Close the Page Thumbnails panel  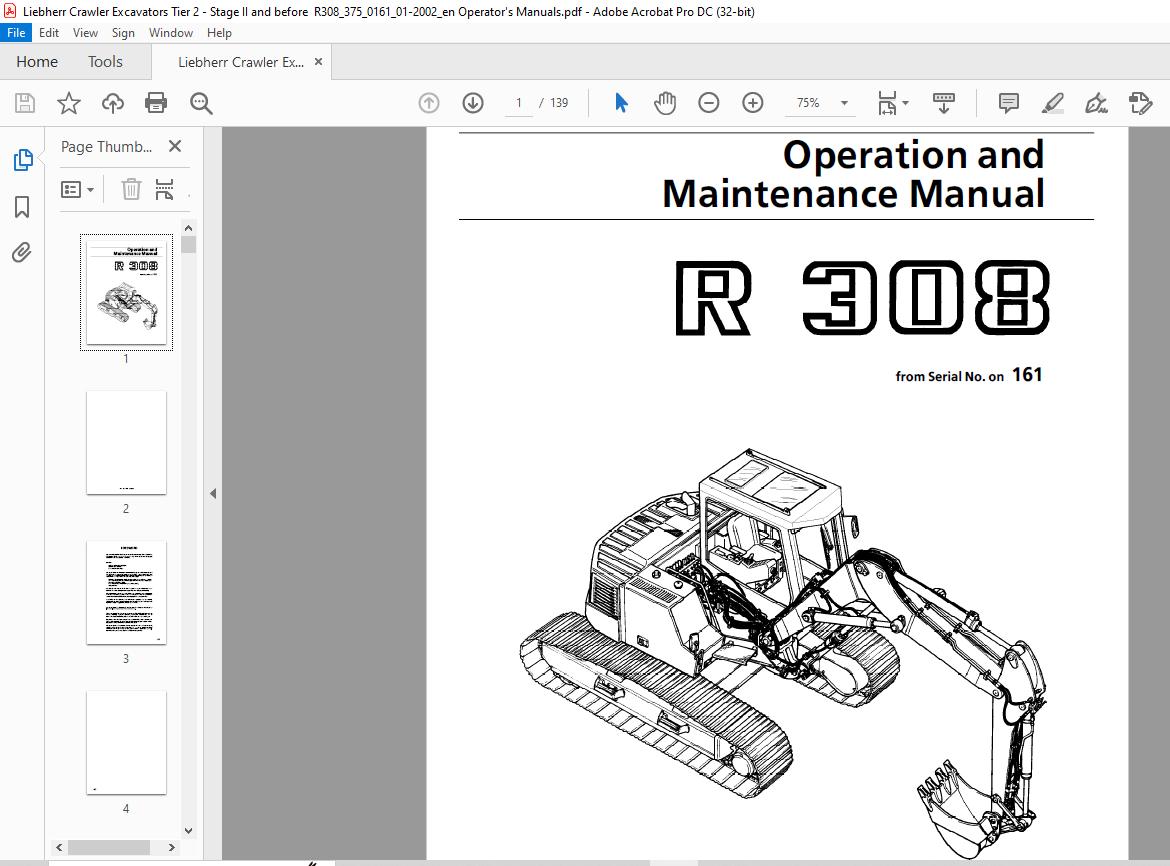[175, 146]
